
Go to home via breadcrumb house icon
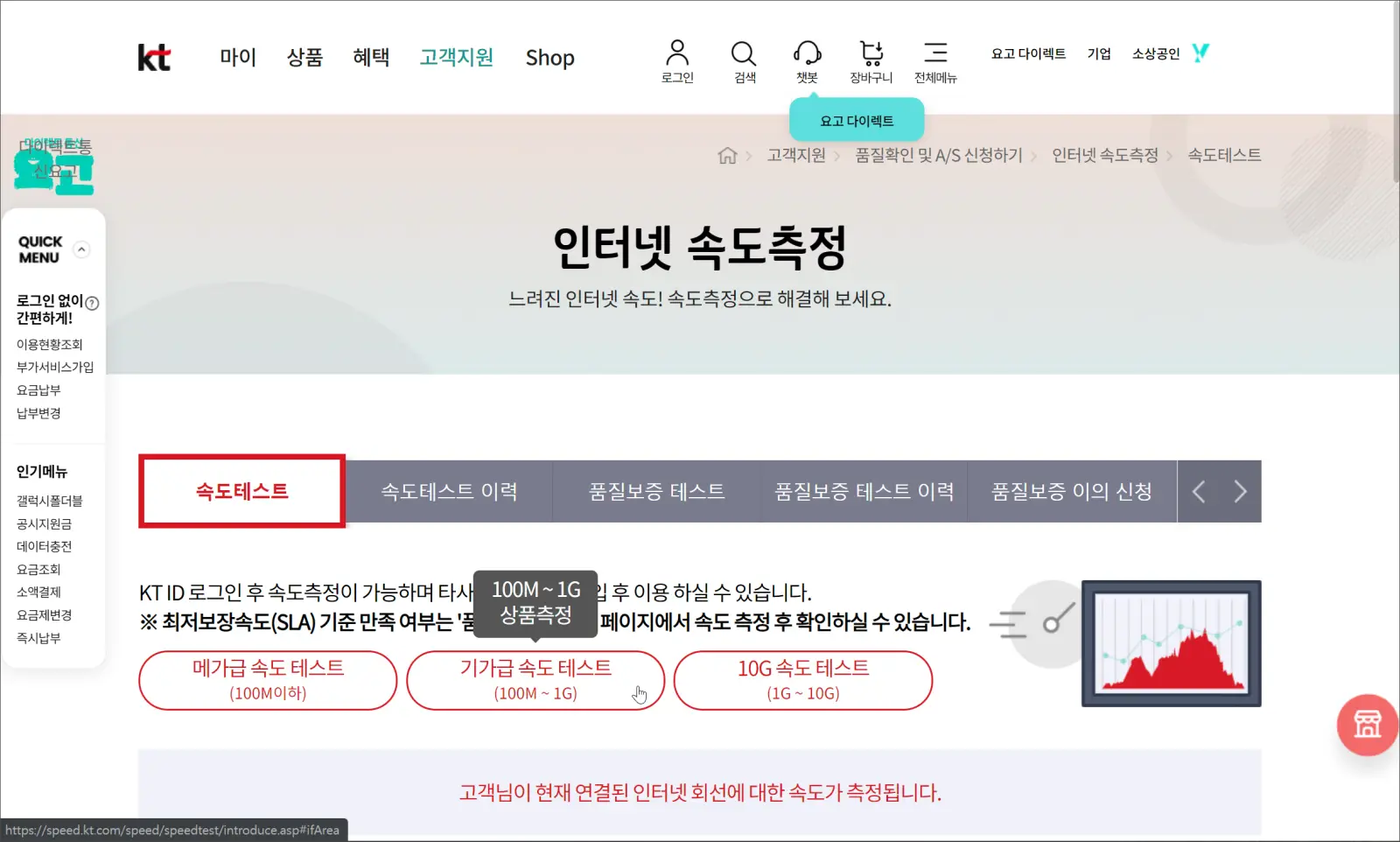pyautogui.click(x=727, y=156)
